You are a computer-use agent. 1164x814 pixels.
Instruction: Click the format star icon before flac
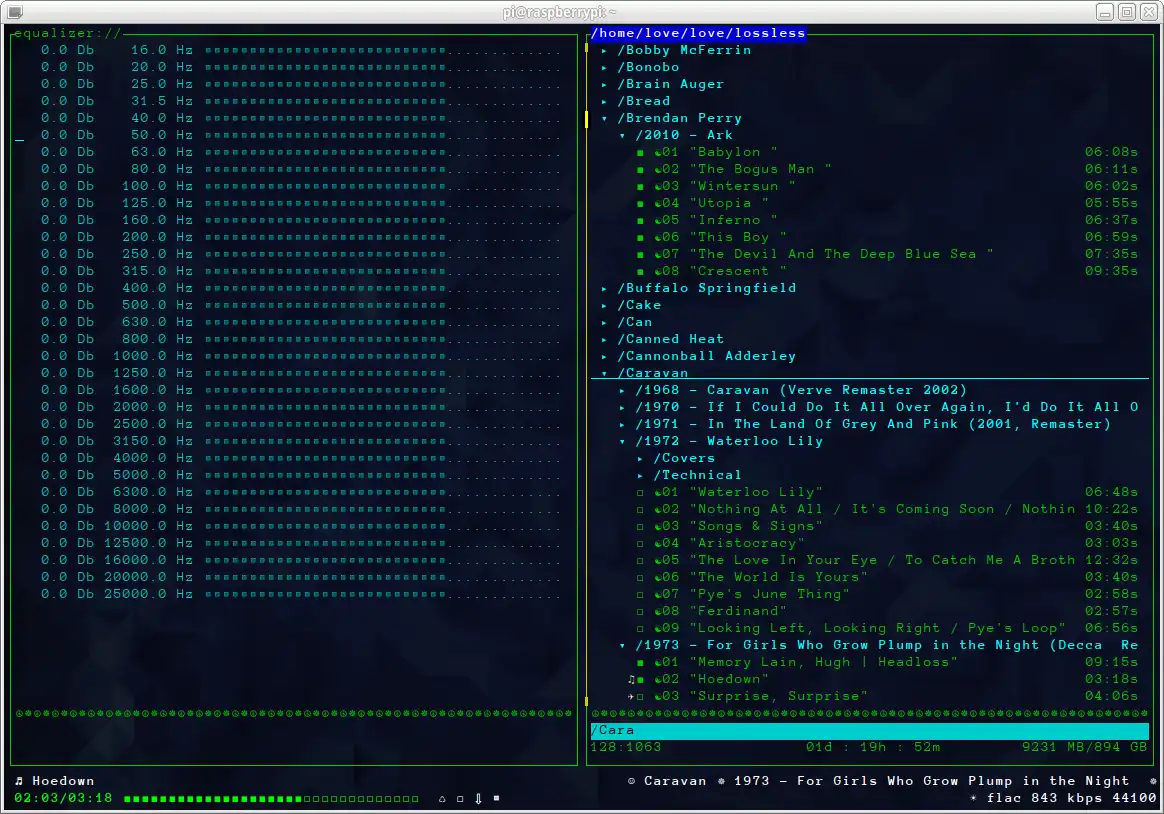973,798
